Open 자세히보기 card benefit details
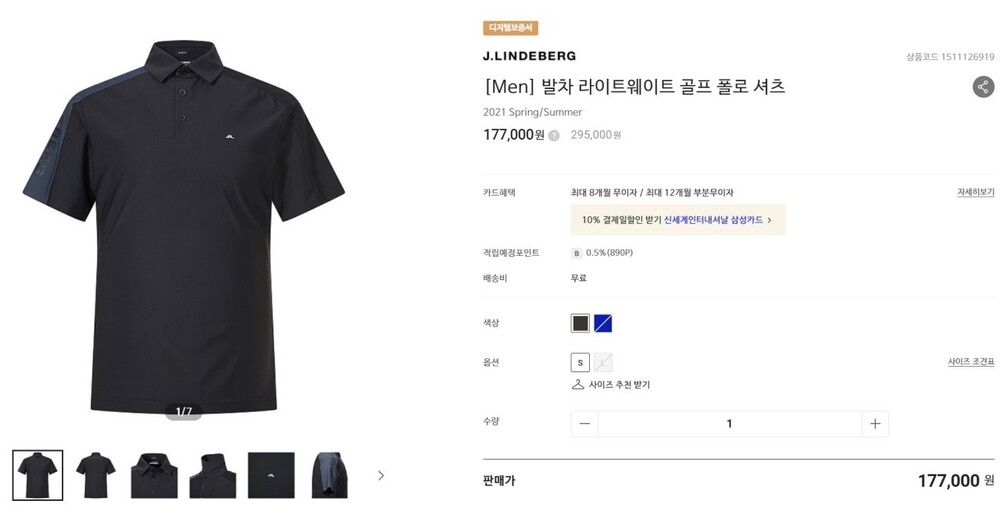 point(975,192)
